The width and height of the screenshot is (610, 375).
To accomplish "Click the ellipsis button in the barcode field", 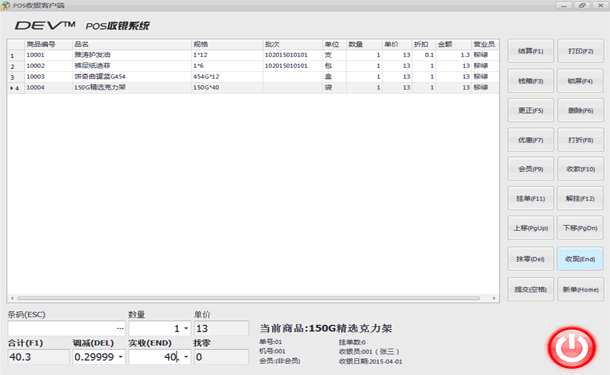I will 120,329.
